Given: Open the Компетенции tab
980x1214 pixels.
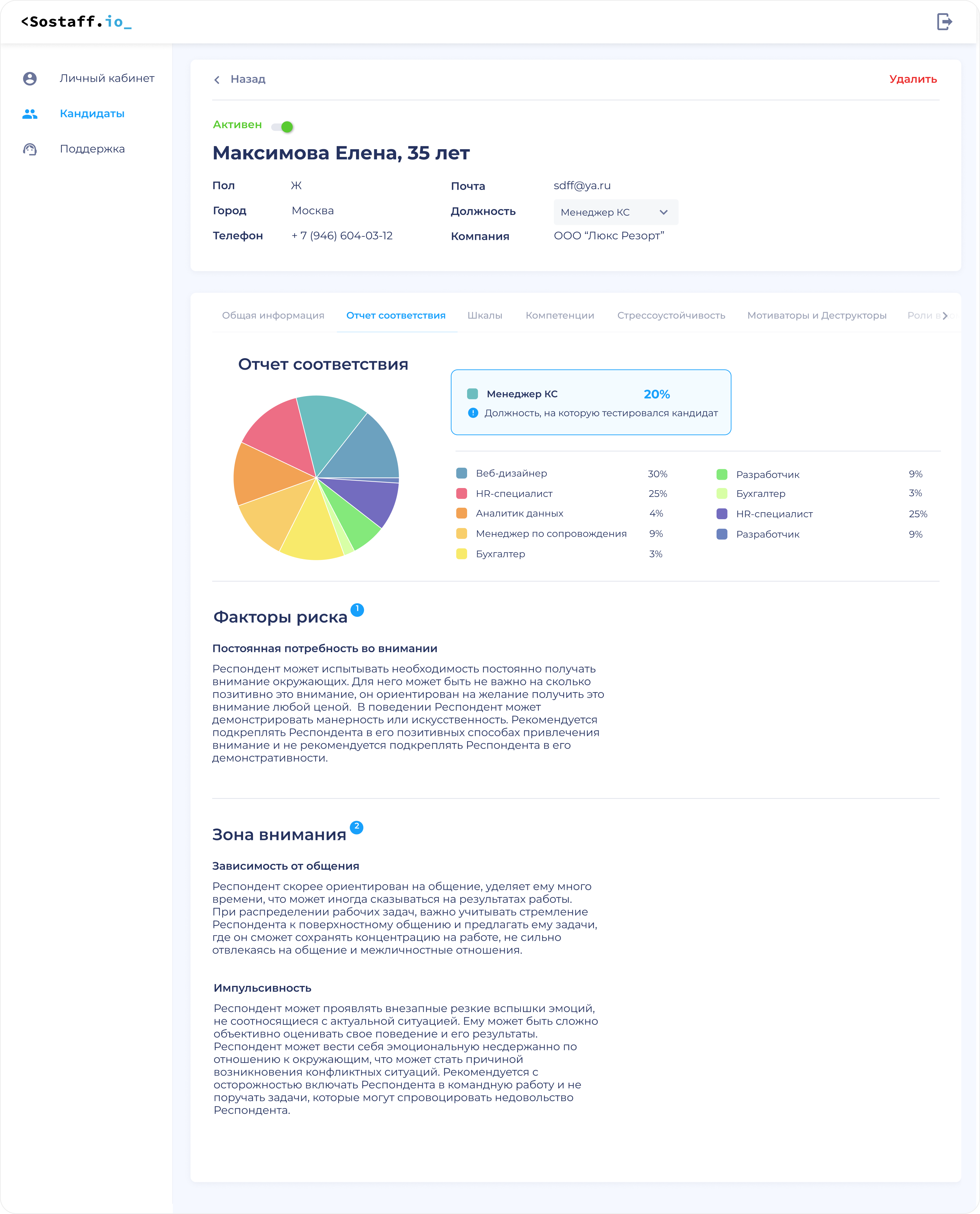Looking at the screenshot, I should (x=560, y=316).
